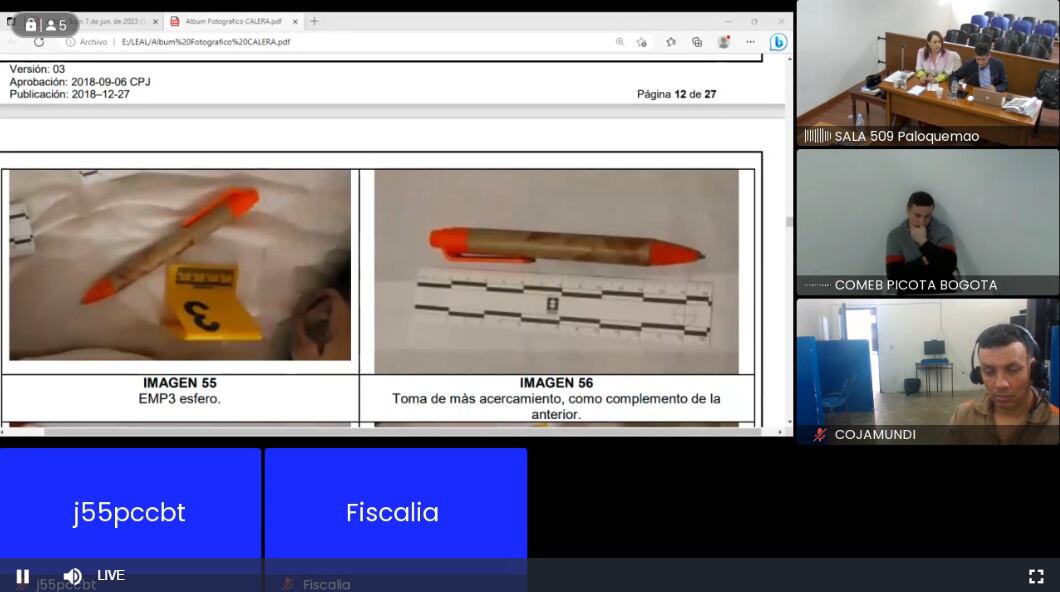Click the zoom magnifier in address bar

[620, 42]
